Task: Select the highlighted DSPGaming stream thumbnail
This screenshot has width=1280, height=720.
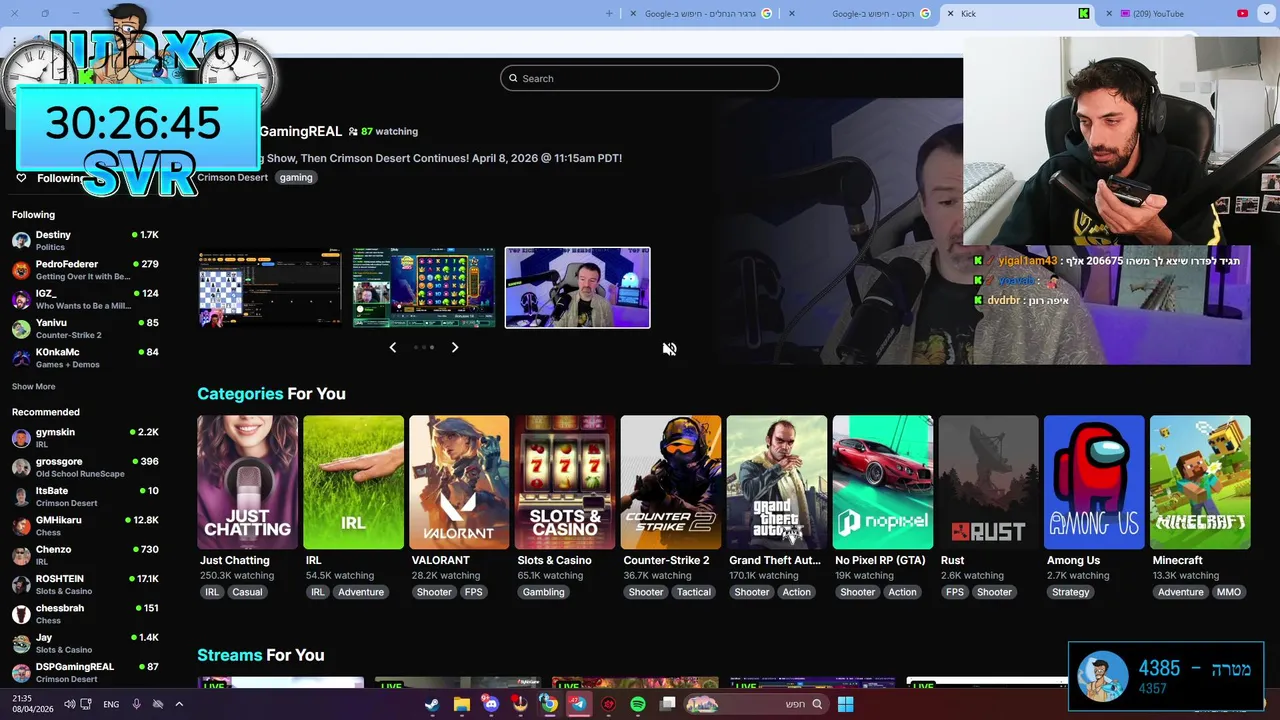Action: click(x=578, y=288)
